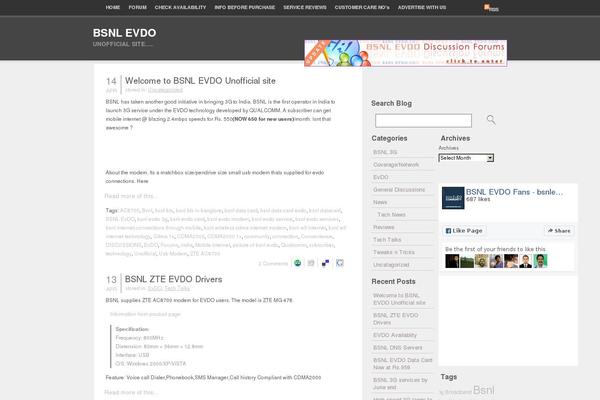
Task: Select Tech News subcategory
Action: [391, 214]
